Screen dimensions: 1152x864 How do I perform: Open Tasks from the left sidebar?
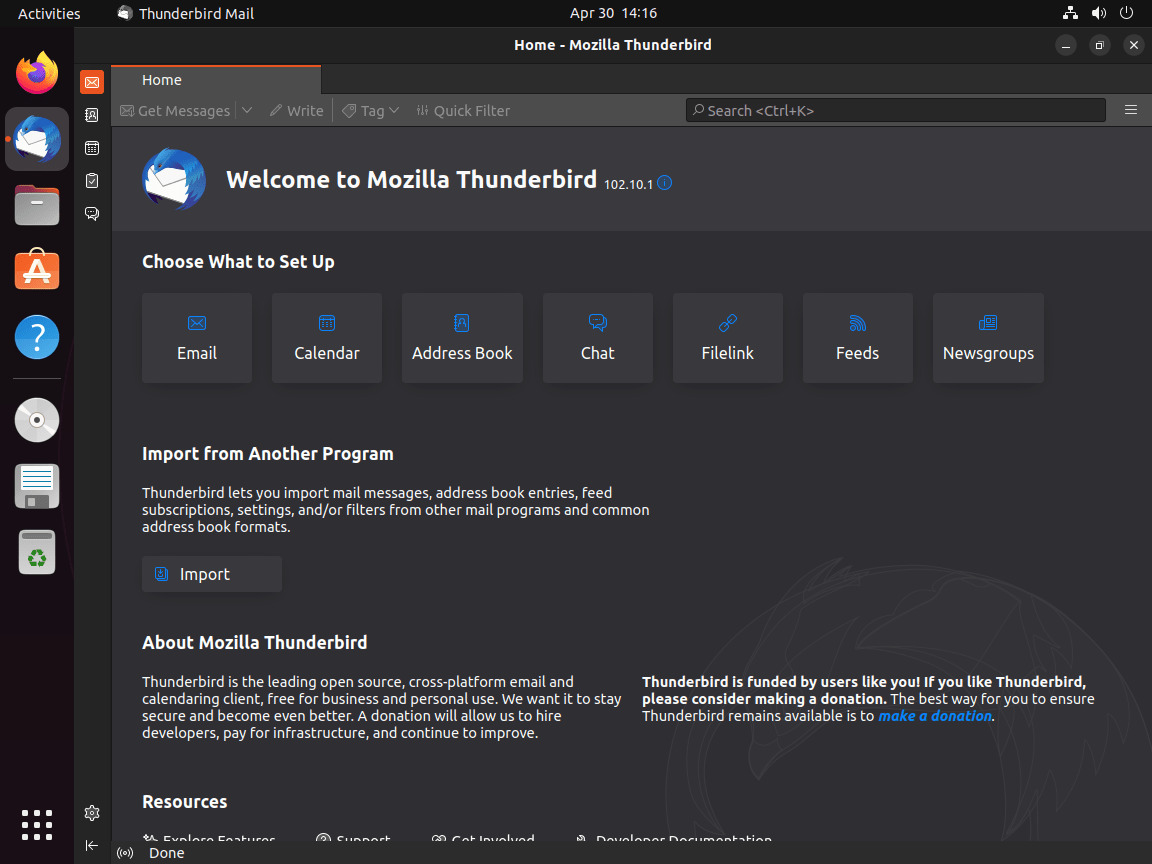[x=91, y=180]
